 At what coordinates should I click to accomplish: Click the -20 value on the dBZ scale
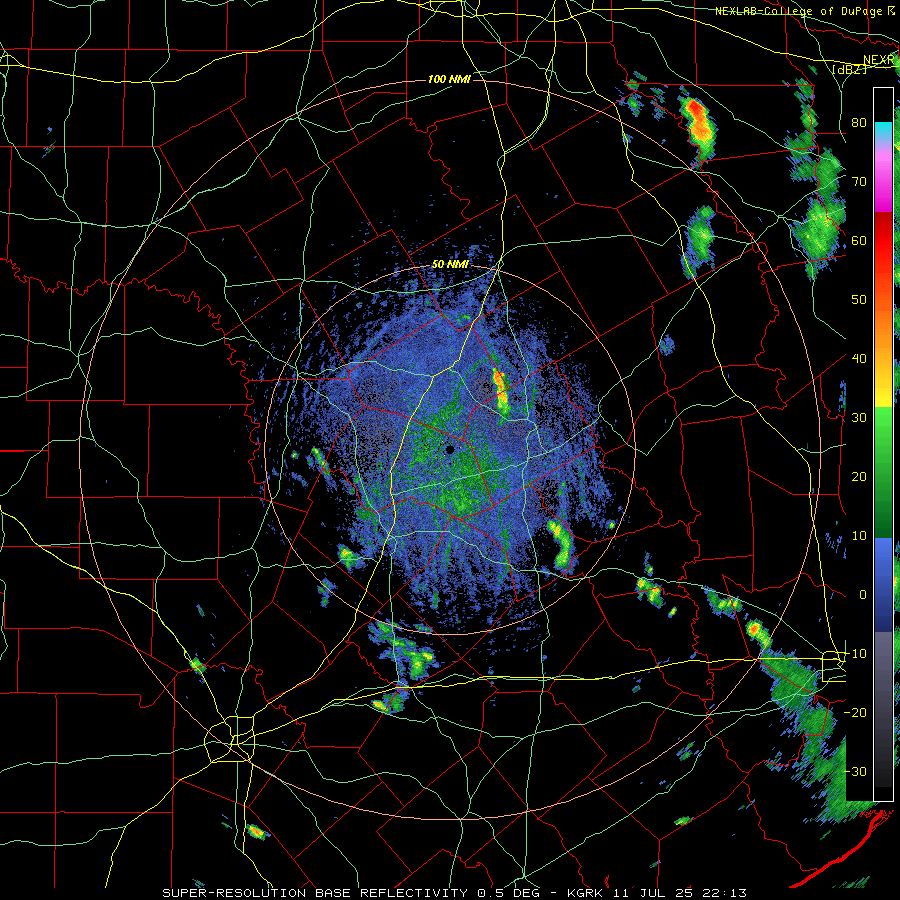click(856, 713)
